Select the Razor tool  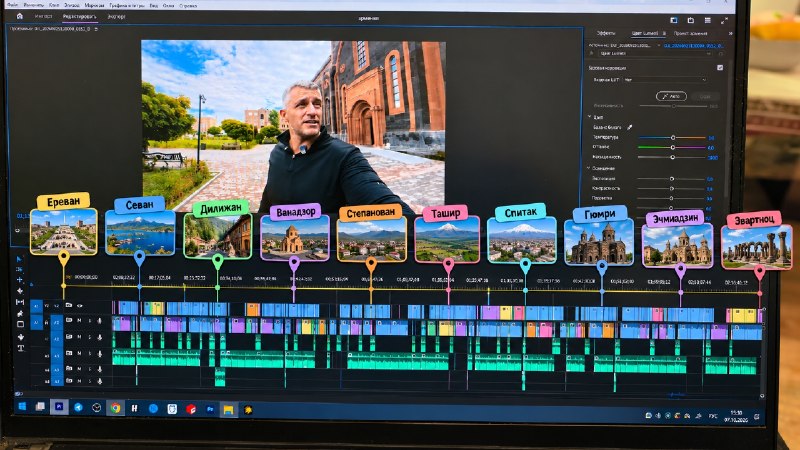click(x=20, y=291)
